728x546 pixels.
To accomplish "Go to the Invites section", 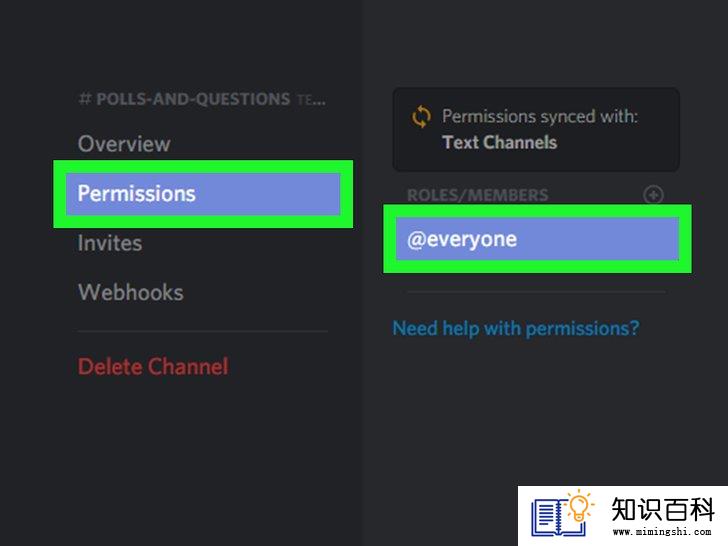I will (x=110, y=243).
